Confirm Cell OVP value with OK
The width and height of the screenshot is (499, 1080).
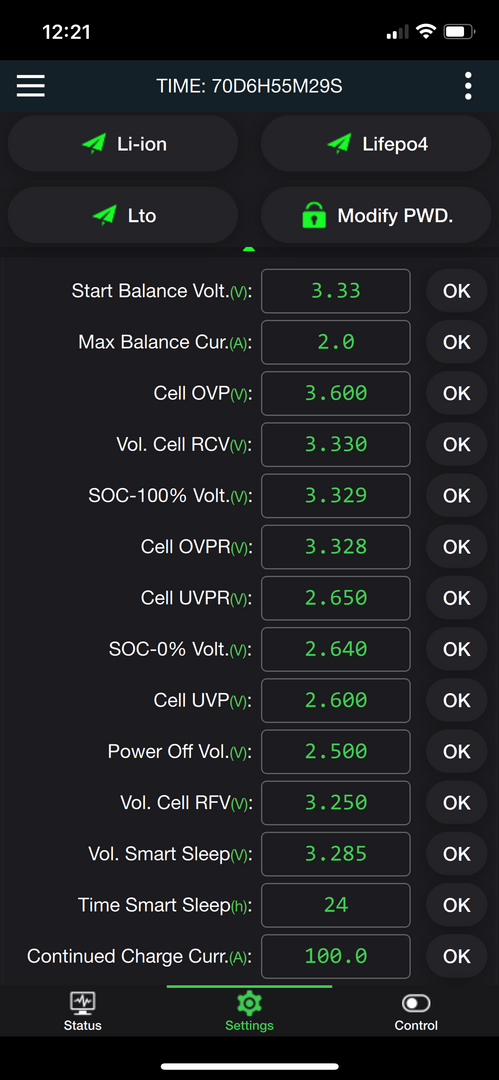(x=456, y=393)
